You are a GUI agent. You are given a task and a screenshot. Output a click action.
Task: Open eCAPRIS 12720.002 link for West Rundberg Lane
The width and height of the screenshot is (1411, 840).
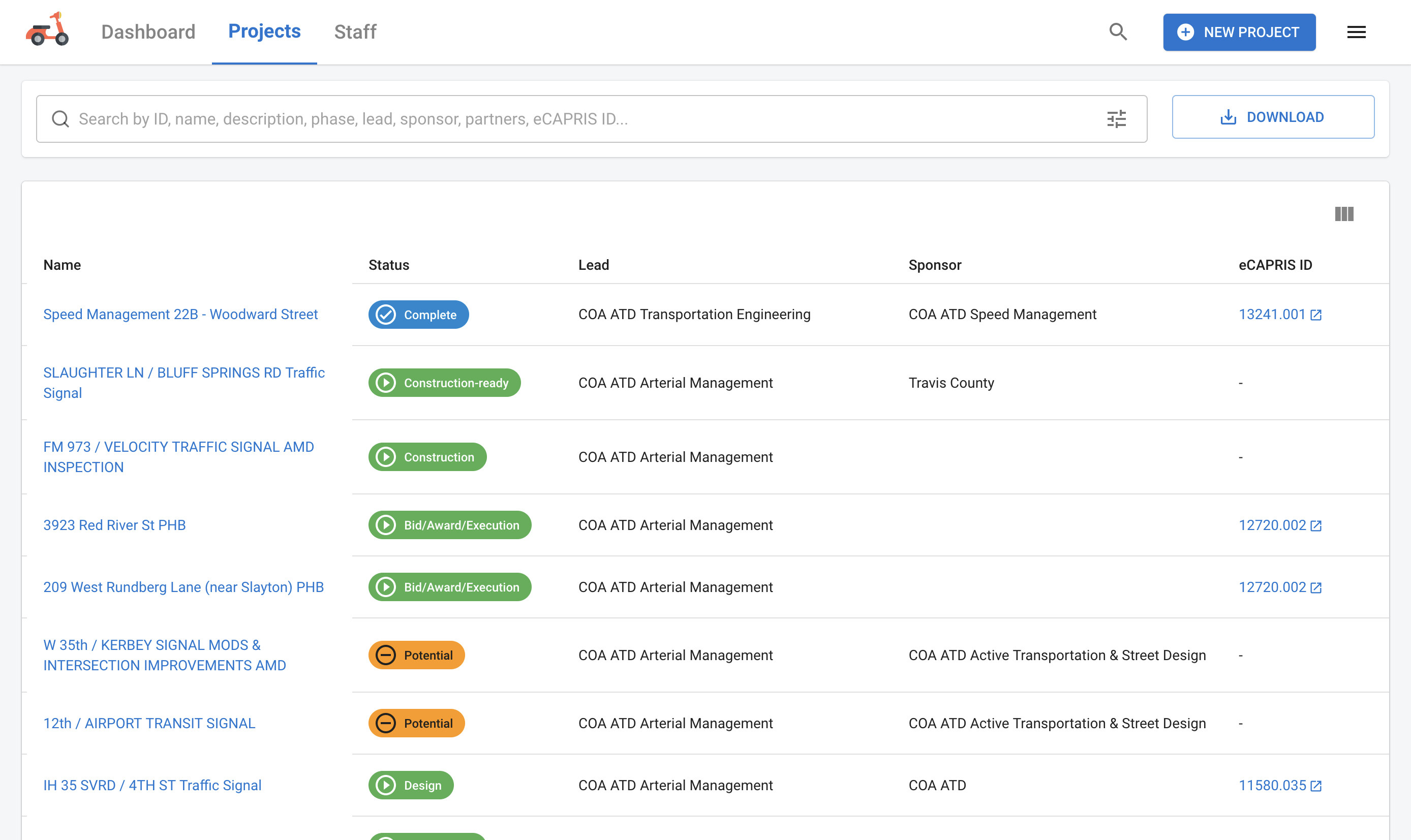pyautogui.click(x=1280, y=587)
